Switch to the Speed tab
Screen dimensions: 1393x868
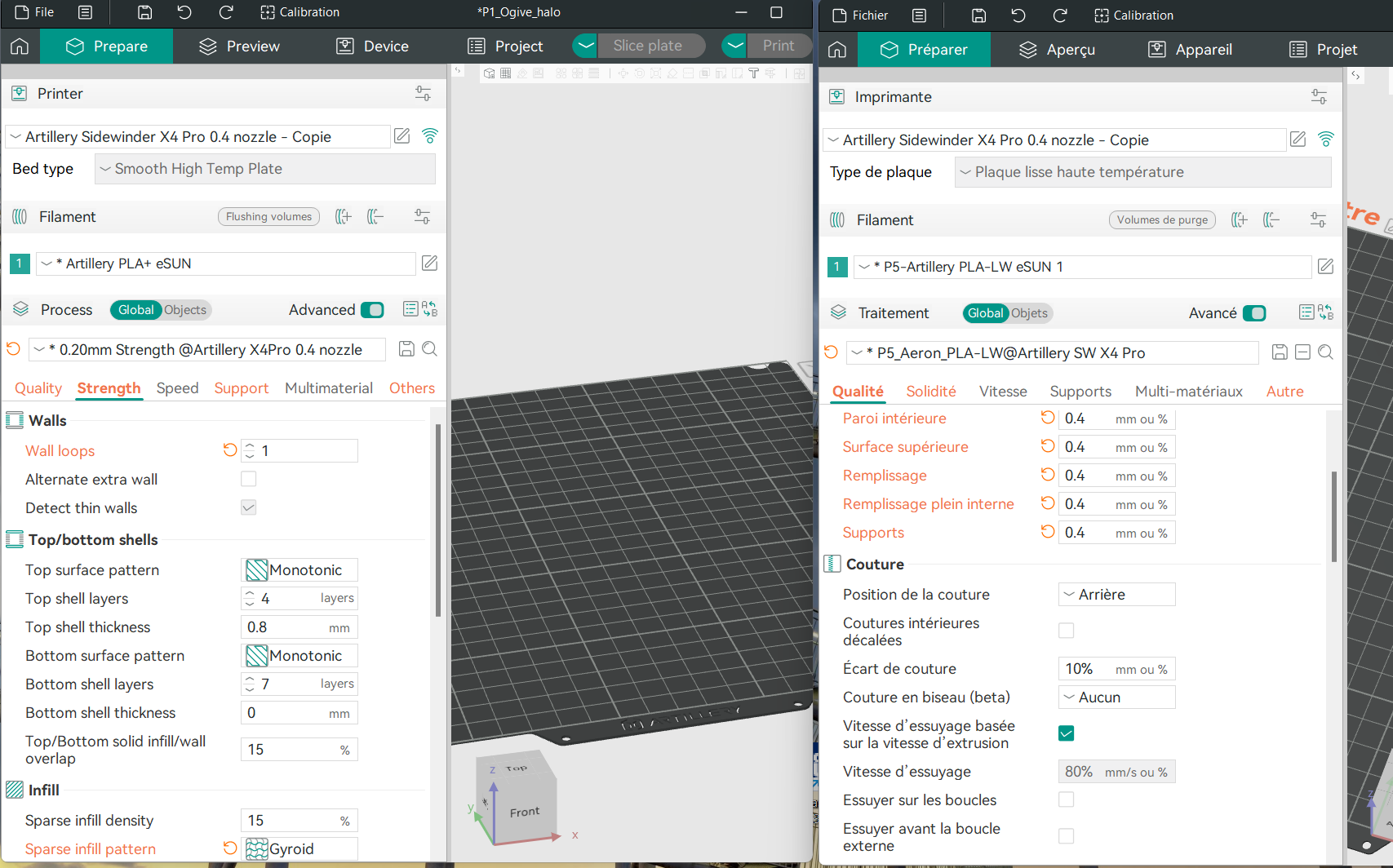(x=177, y=388)
